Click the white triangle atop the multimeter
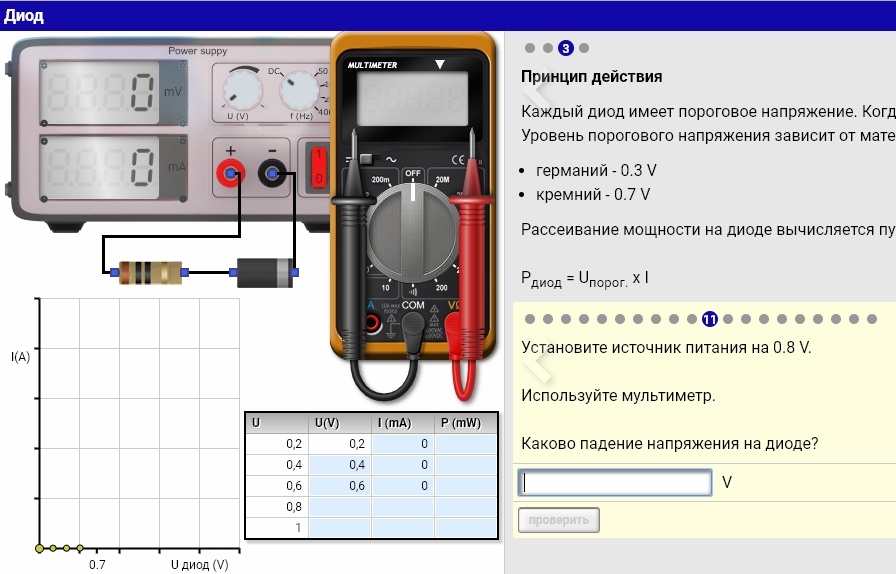The image size is (896, 574). pyautogui.click(x=438, y=65)
